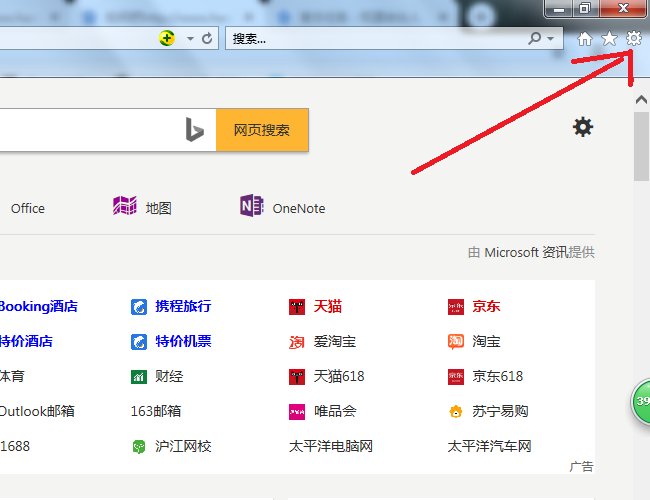The image size is (650, 500).
Task: Open the 携程旅行 link
Action: click(183, 306)
